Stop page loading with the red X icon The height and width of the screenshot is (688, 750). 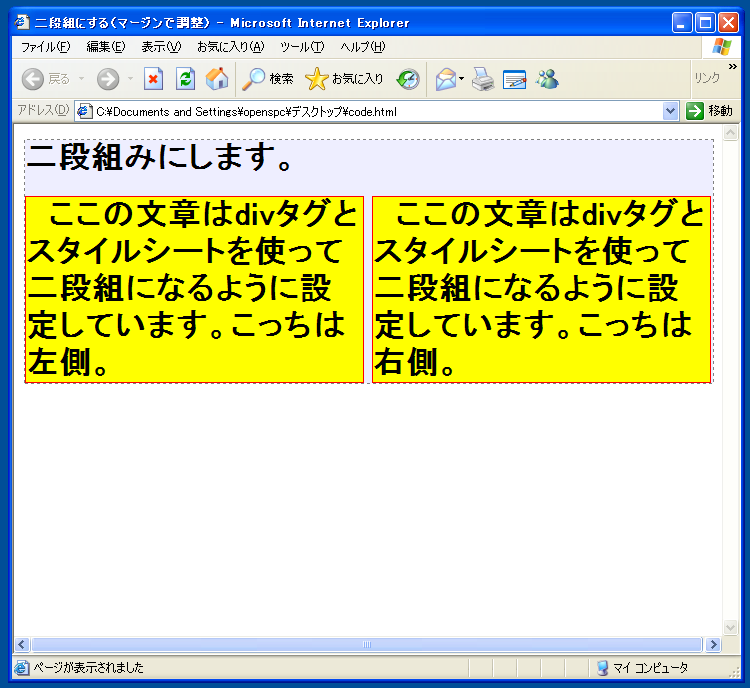pos(153,79)
